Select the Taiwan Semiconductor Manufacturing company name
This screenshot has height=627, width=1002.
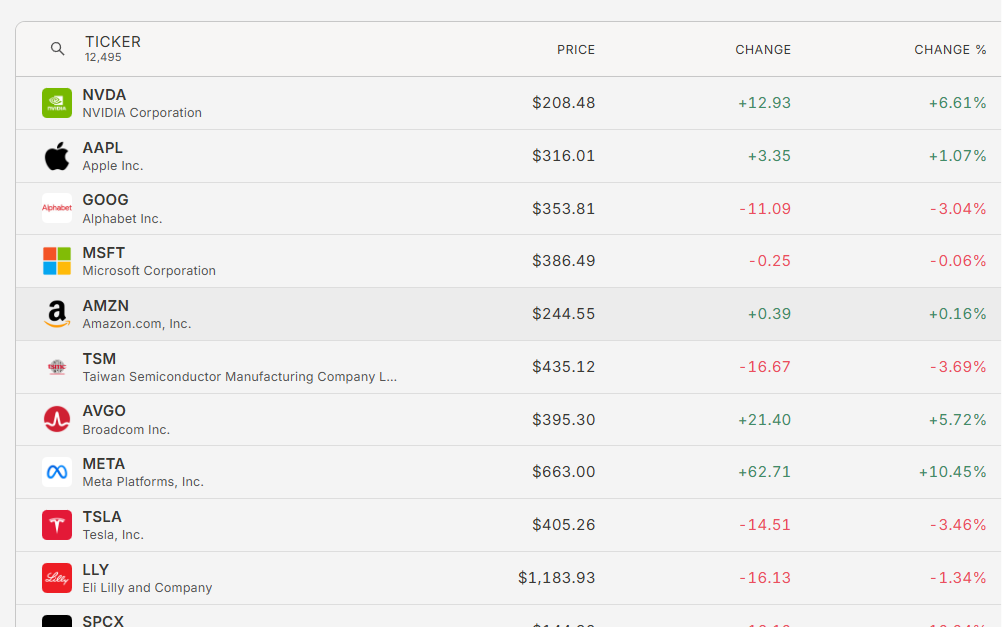(x=240, y=377)
